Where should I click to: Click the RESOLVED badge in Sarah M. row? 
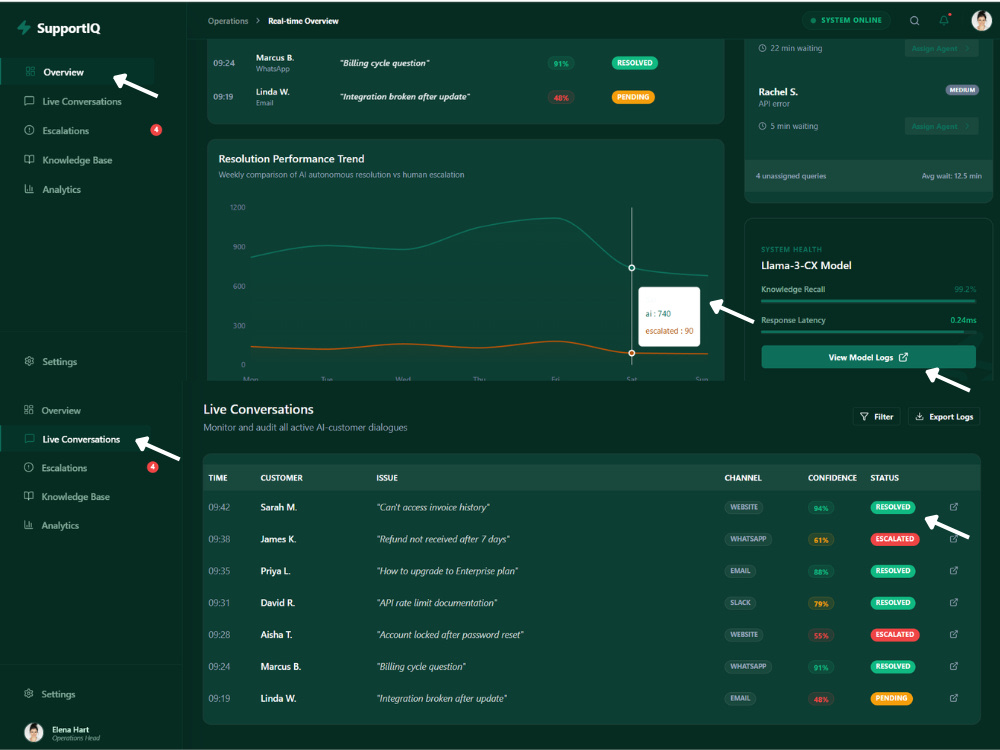[x=893, y=507]
